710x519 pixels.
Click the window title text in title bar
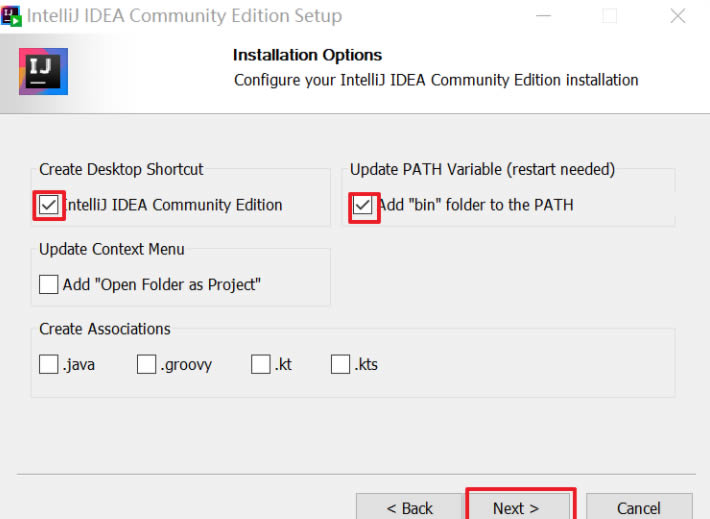click(184, 16)
